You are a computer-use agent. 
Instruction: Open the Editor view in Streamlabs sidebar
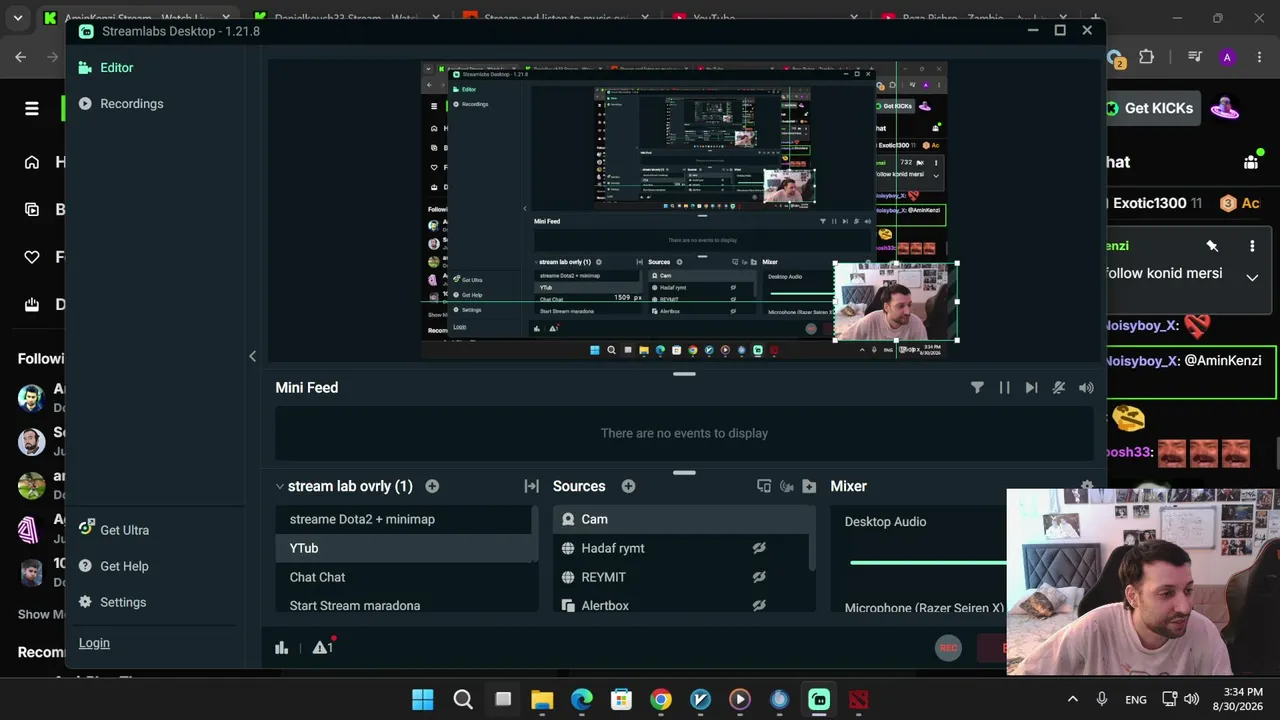(106, 68)
